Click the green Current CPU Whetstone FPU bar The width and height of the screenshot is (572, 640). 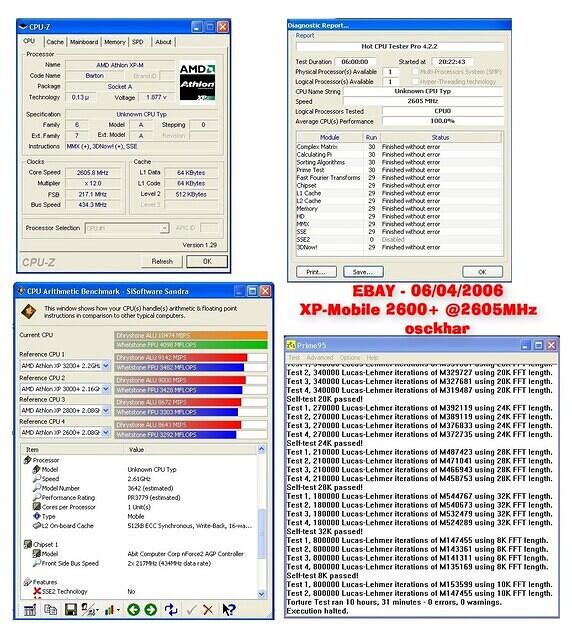[191, 345]
